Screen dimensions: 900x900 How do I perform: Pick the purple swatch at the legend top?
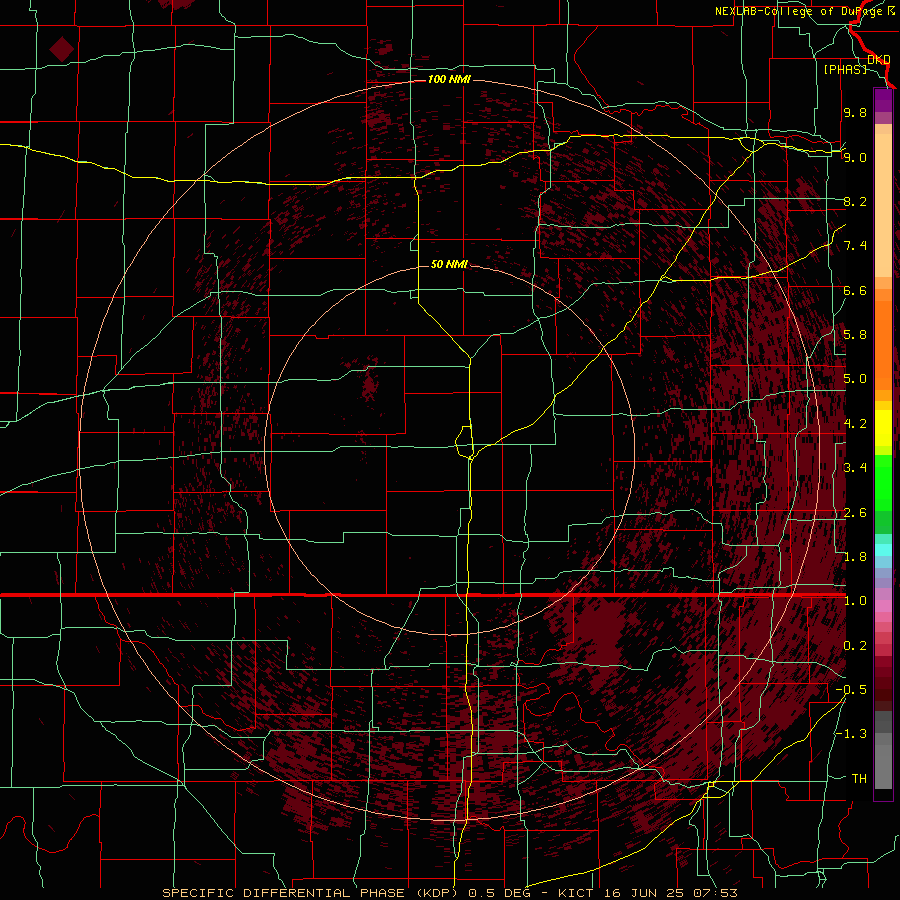(x=883, y=100)
